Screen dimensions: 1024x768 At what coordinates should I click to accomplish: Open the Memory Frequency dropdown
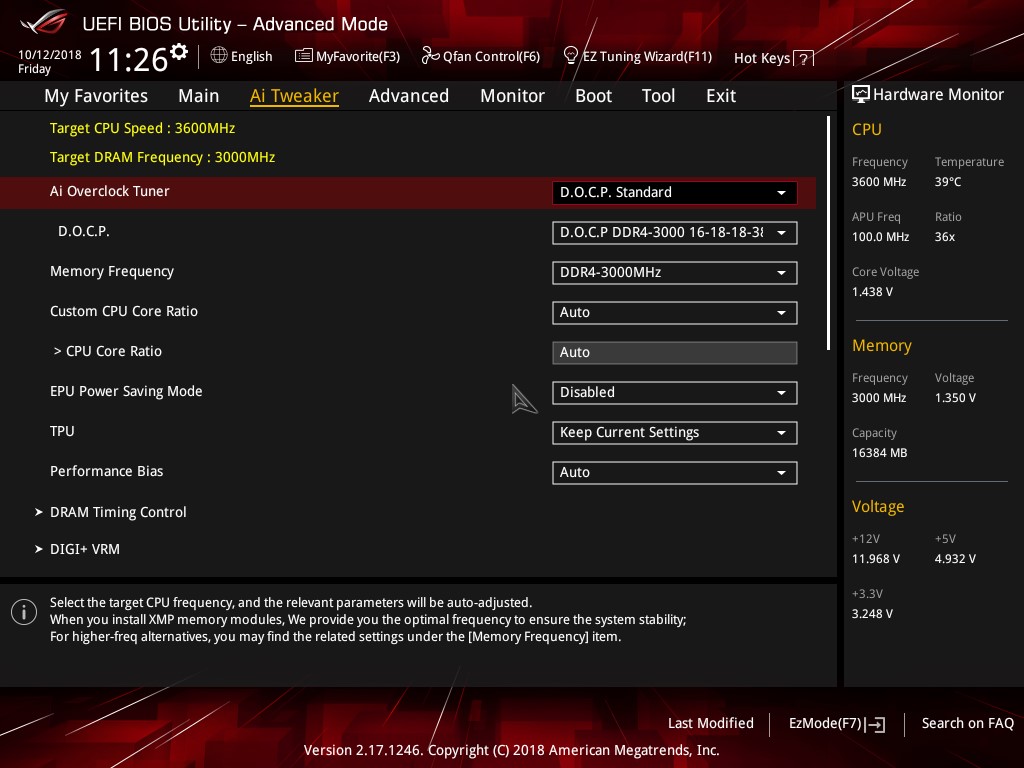[674, 272]
